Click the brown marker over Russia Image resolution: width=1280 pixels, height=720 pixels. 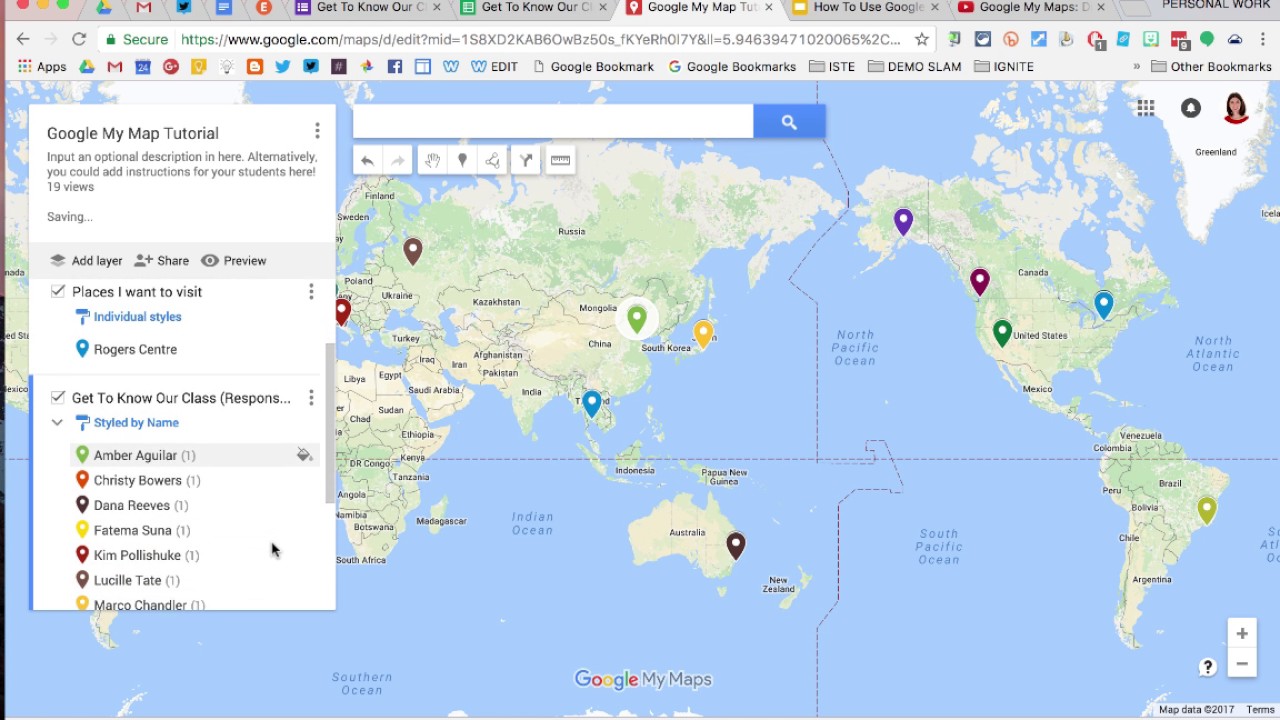point(413,251)
